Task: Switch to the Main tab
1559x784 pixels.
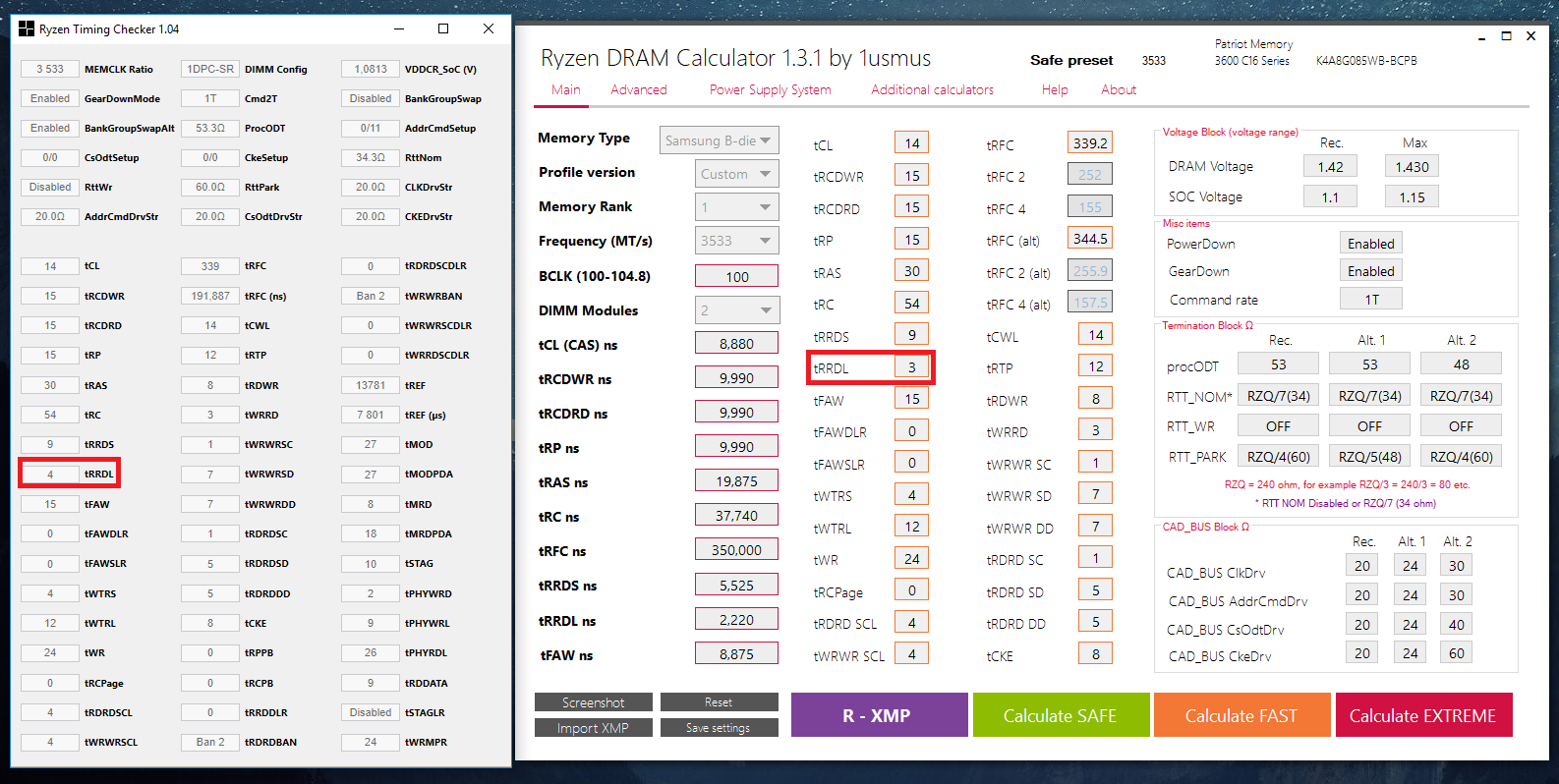Action: pyautogui.click(x=566, y=89)
